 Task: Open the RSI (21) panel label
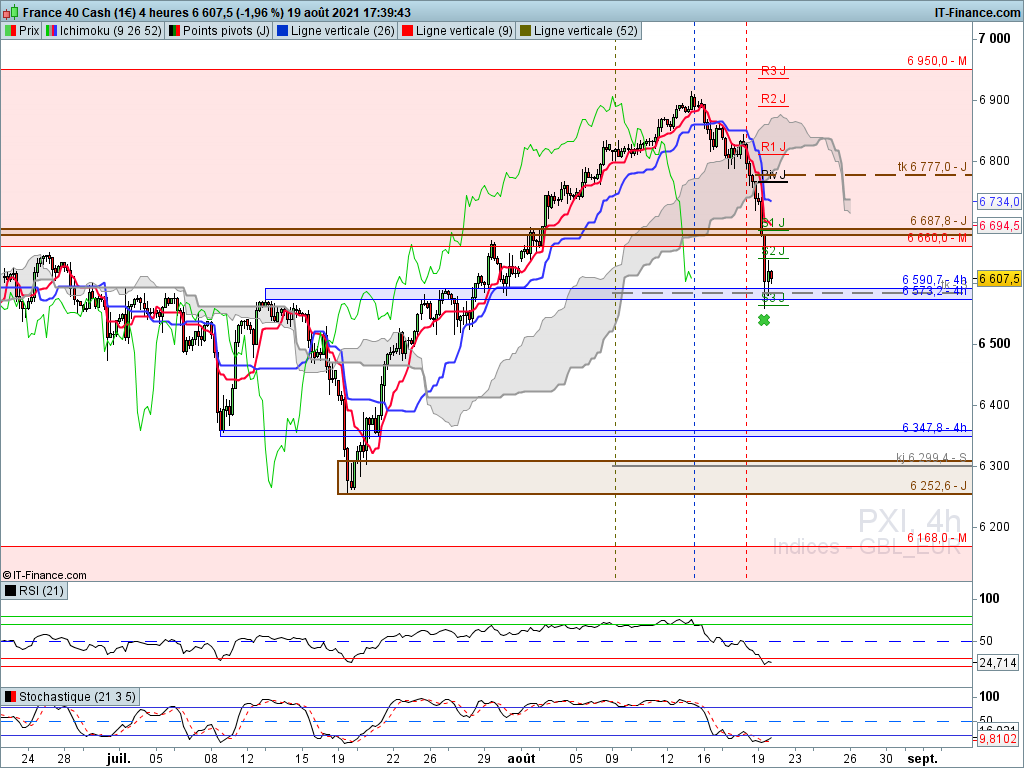tap(34, 591)
